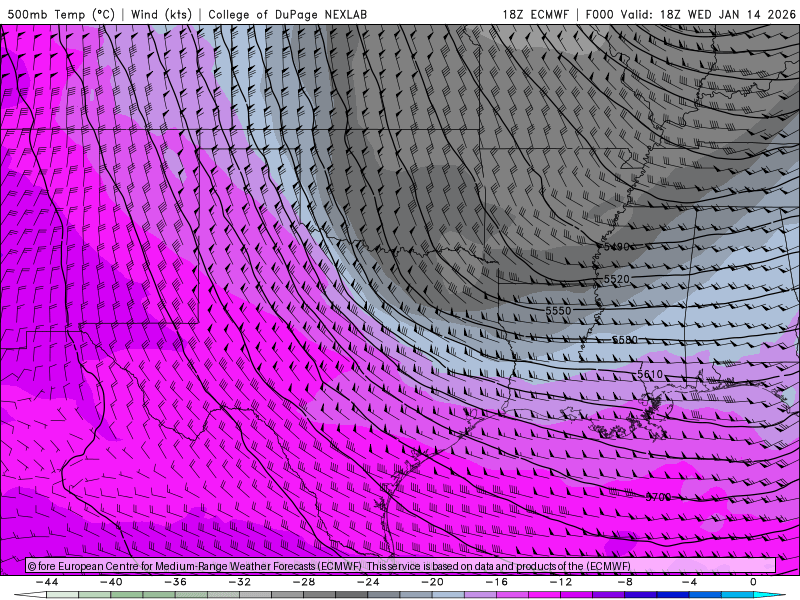
Task: Click the ECMWF copyright notice banner
Action: 401,566
